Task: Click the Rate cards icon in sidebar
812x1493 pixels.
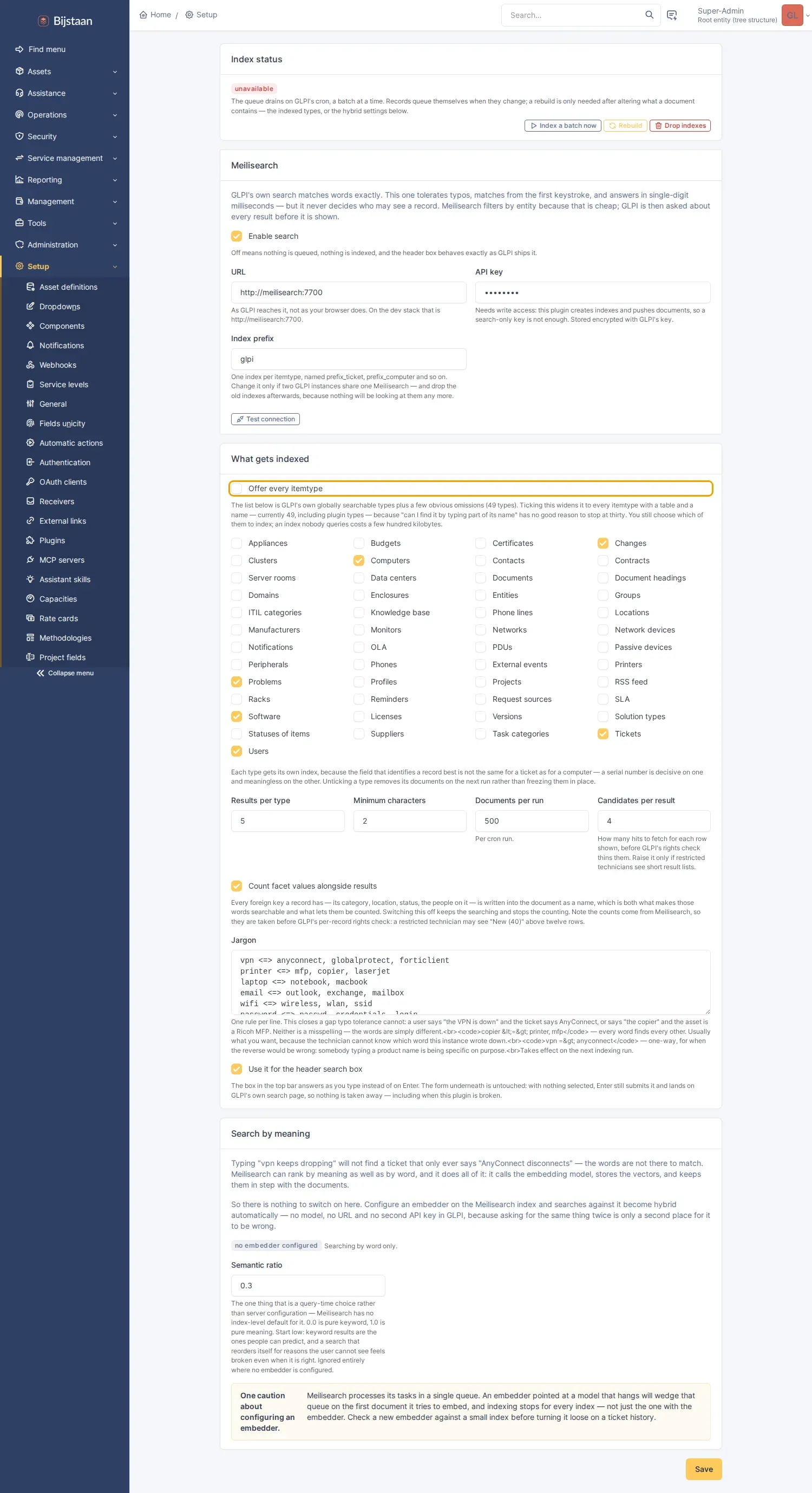Action: click(x=31, y=618)
